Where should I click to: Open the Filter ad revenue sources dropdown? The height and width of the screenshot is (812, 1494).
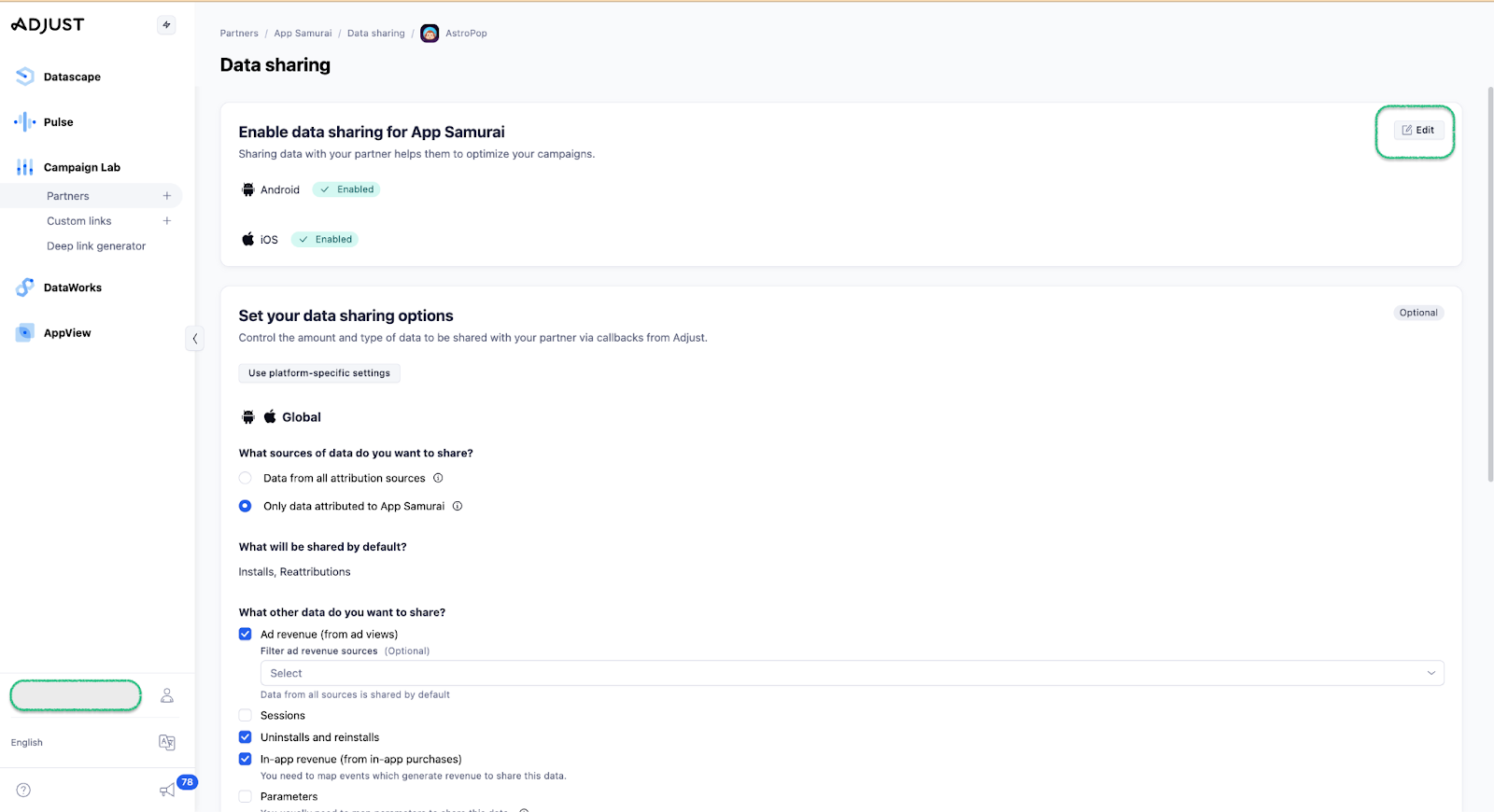tap(853, 673)
